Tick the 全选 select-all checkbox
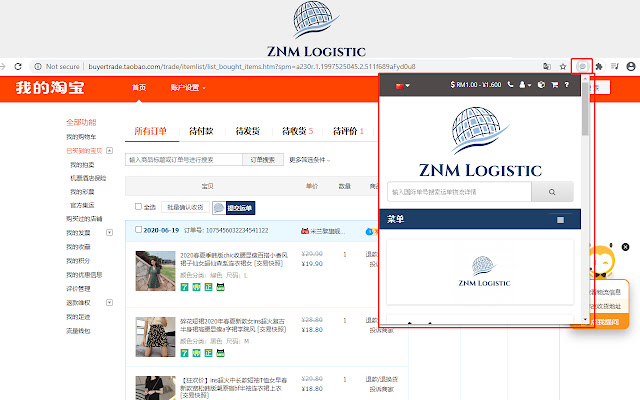The image size is (640, 400). tap(138, 207)
